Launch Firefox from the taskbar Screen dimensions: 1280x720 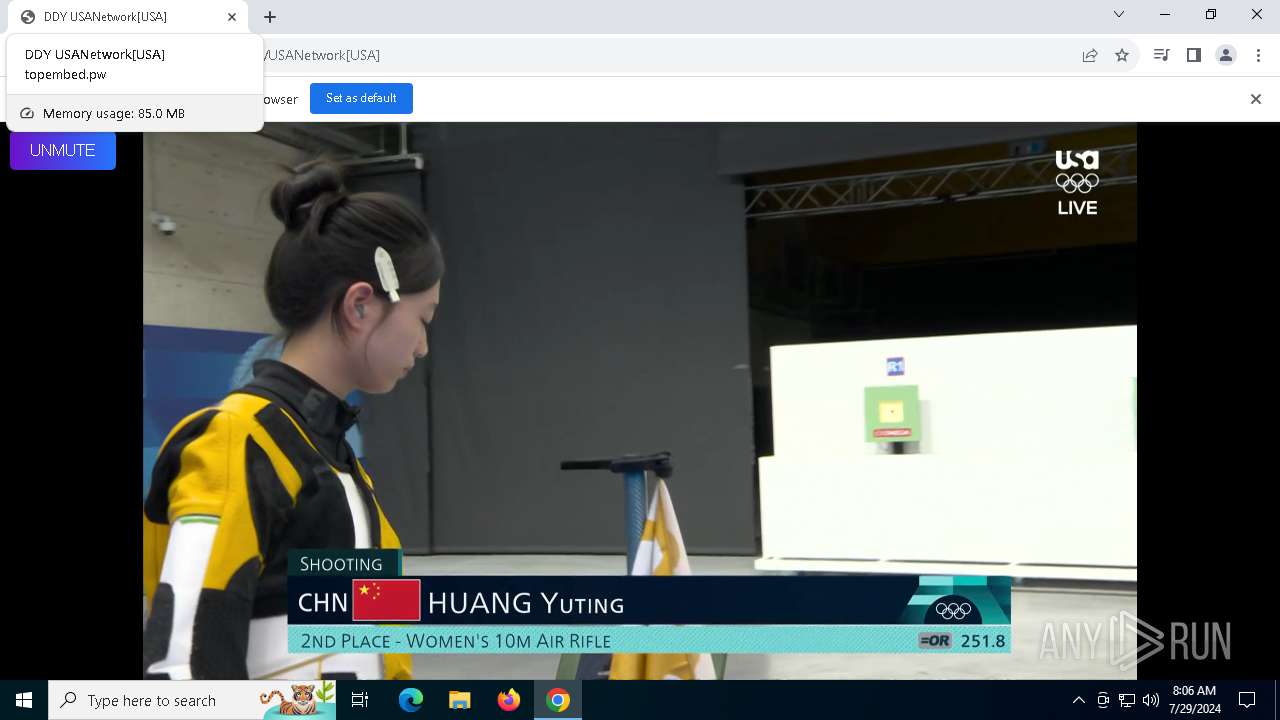click(509, 700)
